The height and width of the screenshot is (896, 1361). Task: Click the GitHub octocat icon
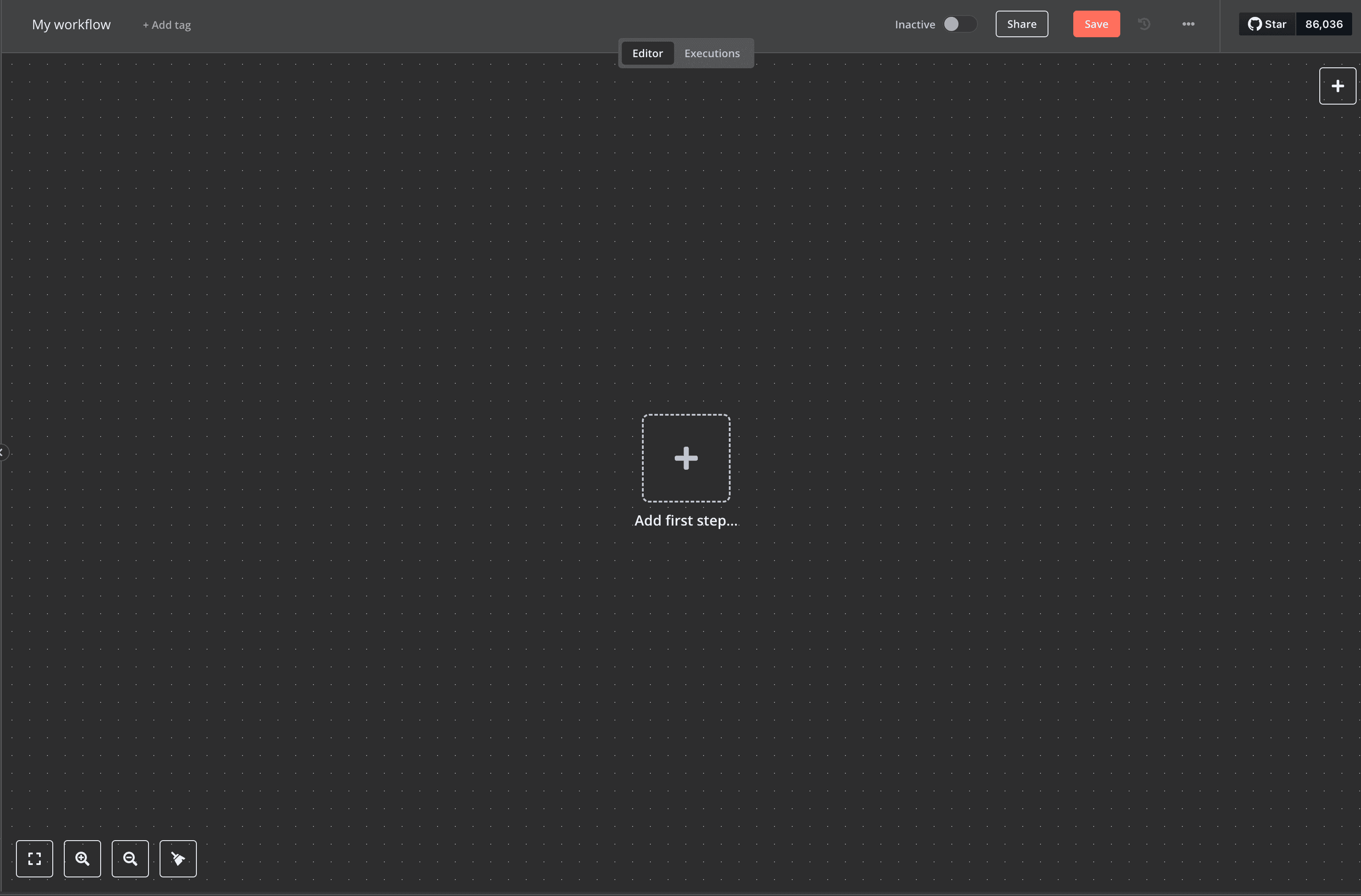[x=1255, y=24]
